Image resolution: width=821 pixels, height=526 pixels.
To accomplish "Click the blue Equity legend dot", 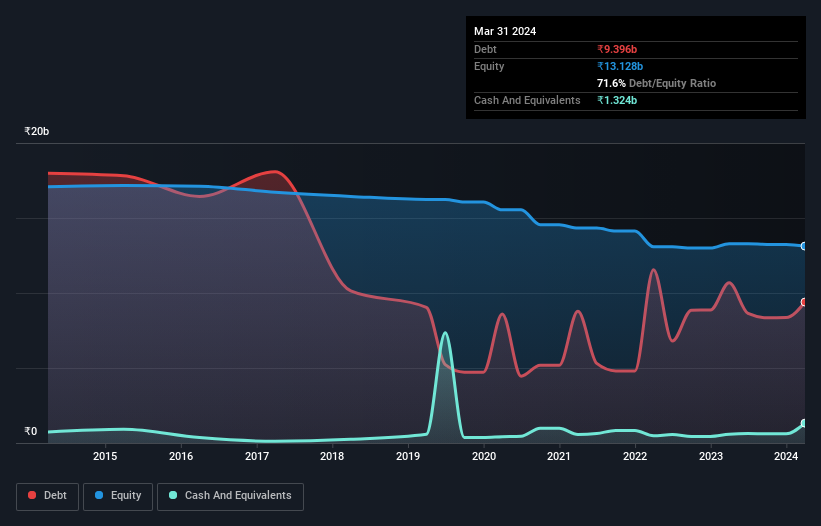I will point(99,495).
